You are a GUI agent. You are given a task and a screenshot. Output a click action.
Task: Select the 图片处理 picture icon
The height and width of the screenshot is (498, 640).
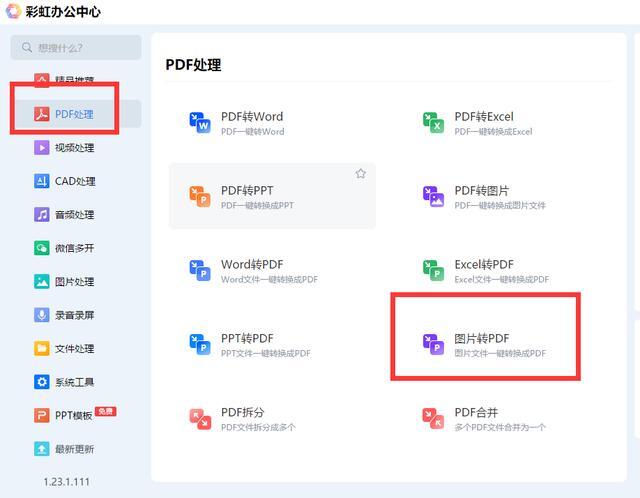point(42,282)
